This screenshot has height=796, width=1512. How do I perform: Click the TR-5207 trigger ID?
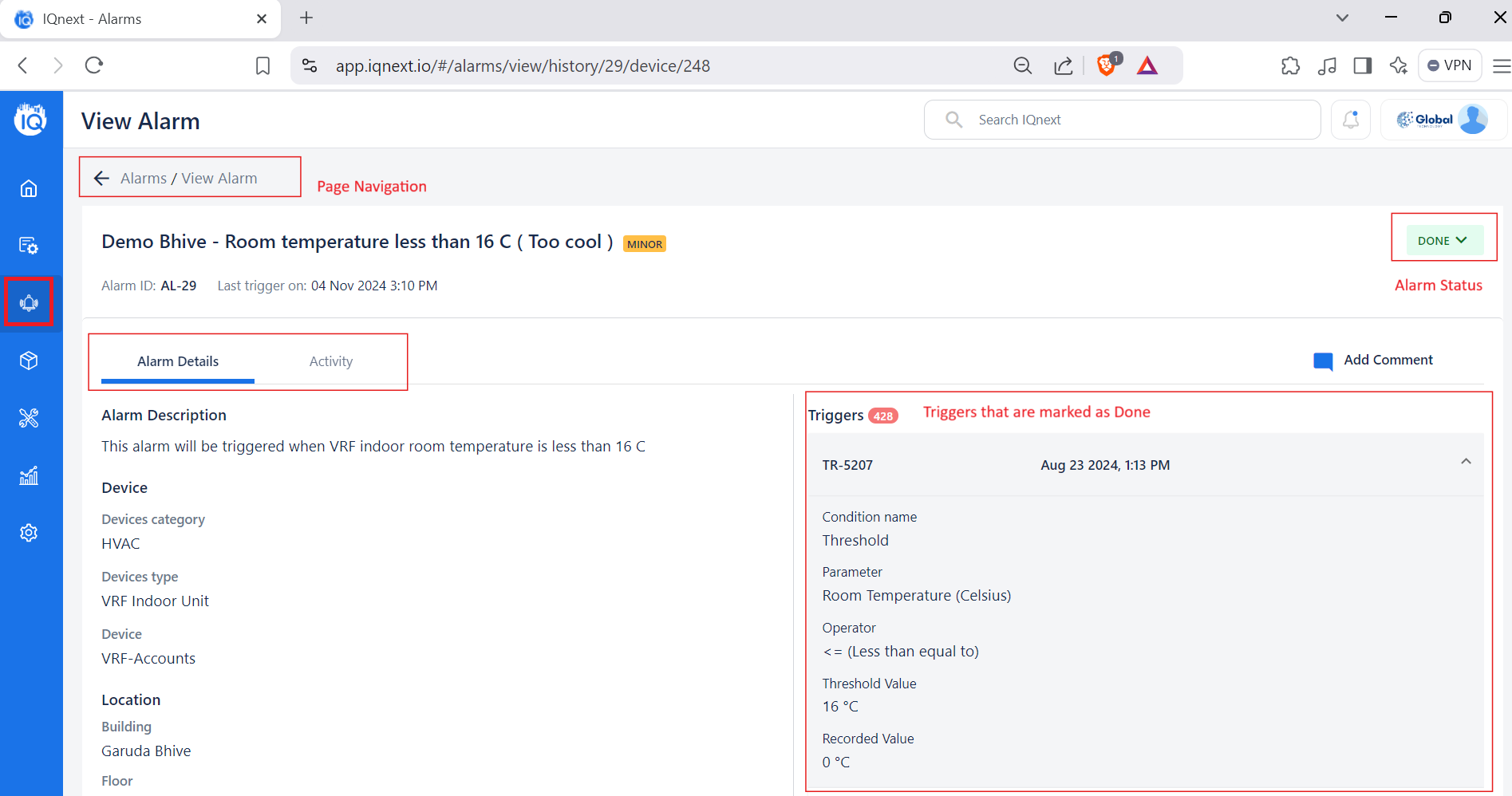point(847,465)
